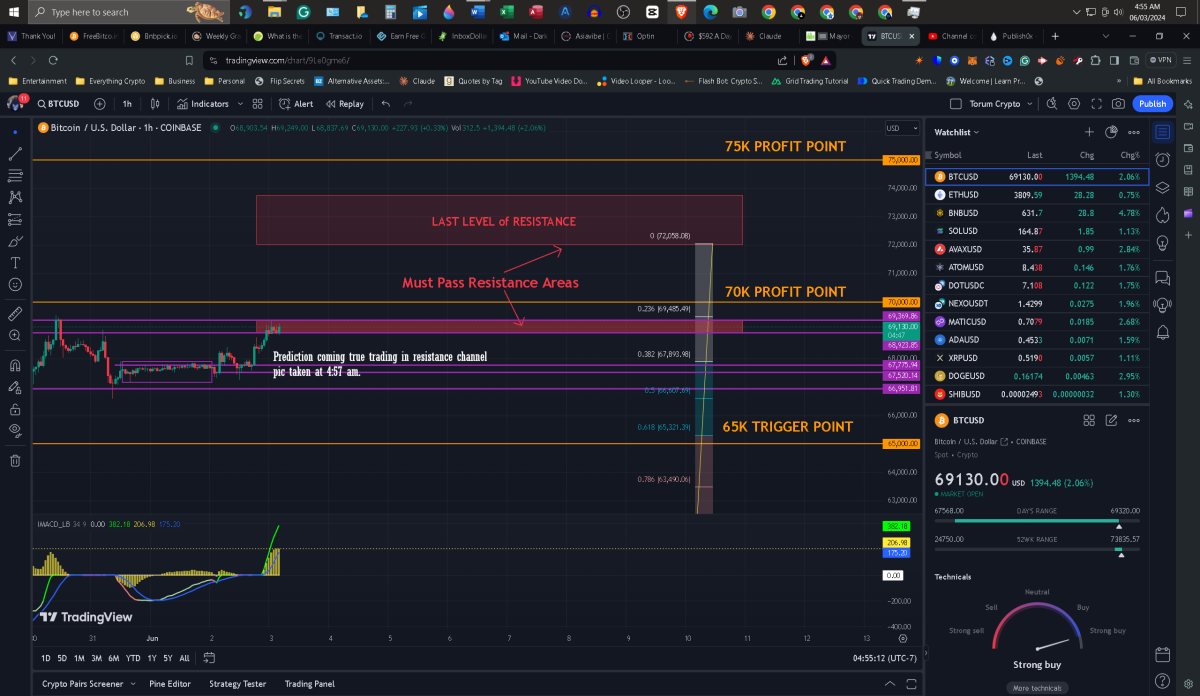The height and width of the screenshot is (696, 1200).
Task: Set chart range to 1D
Action: click(x=46, y=658)
